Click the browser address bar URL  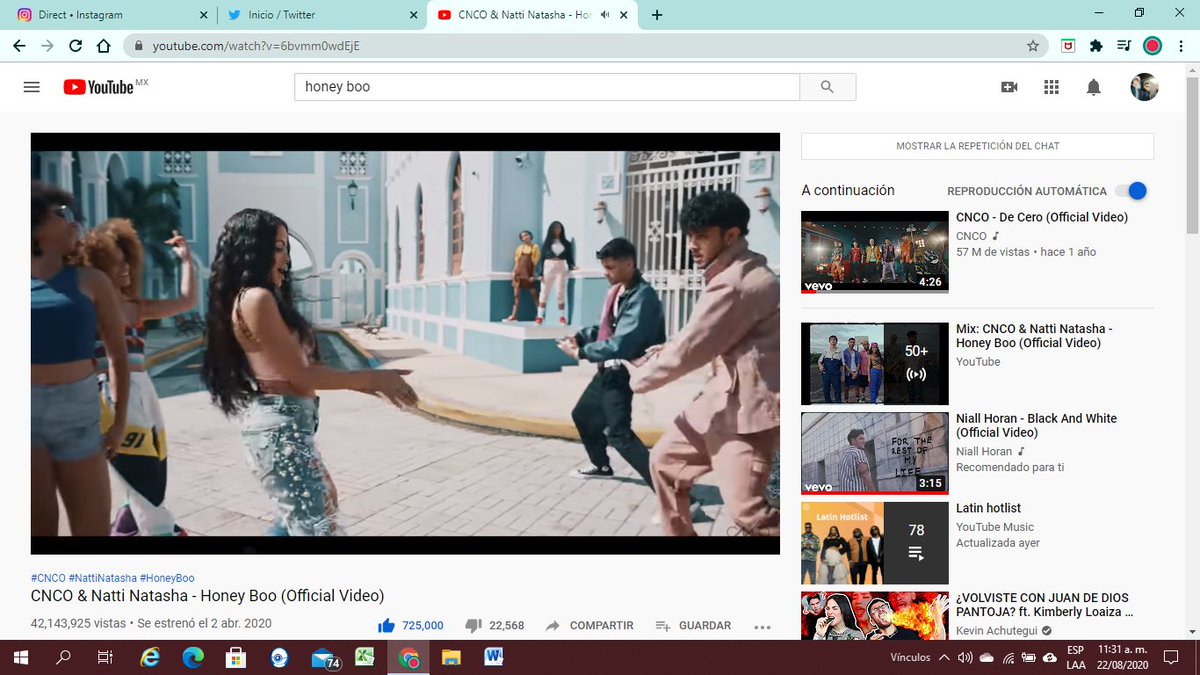click(x=256, y=46)
